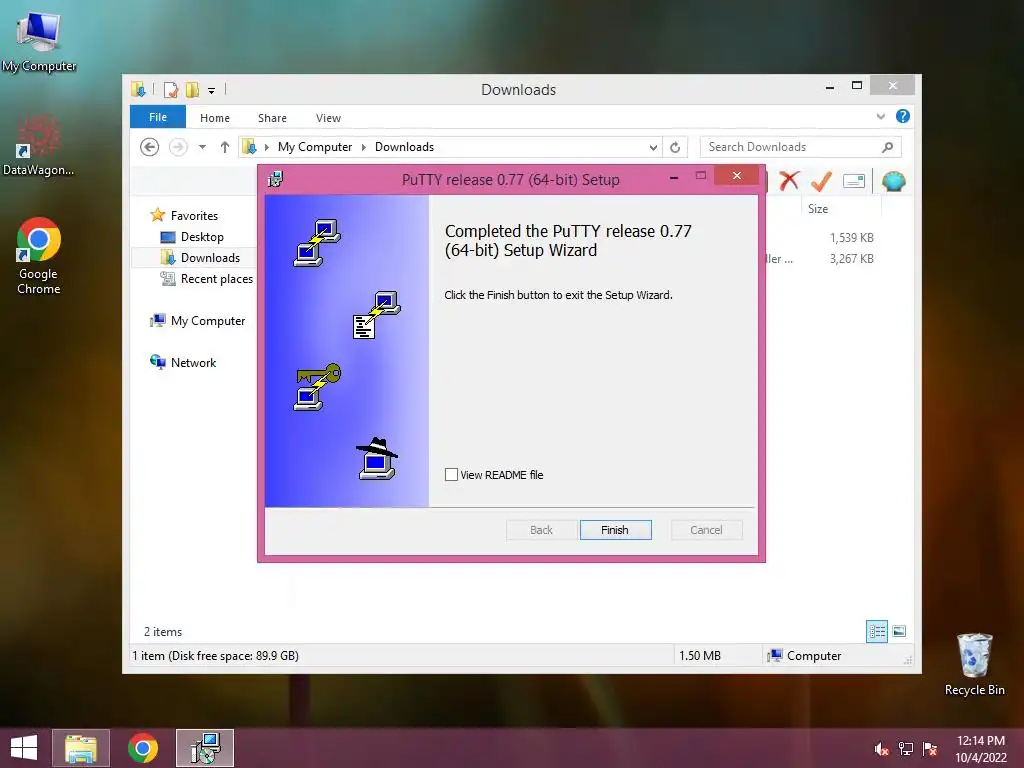Click the Cancel button in setup wizard

(x=707, y=530)
